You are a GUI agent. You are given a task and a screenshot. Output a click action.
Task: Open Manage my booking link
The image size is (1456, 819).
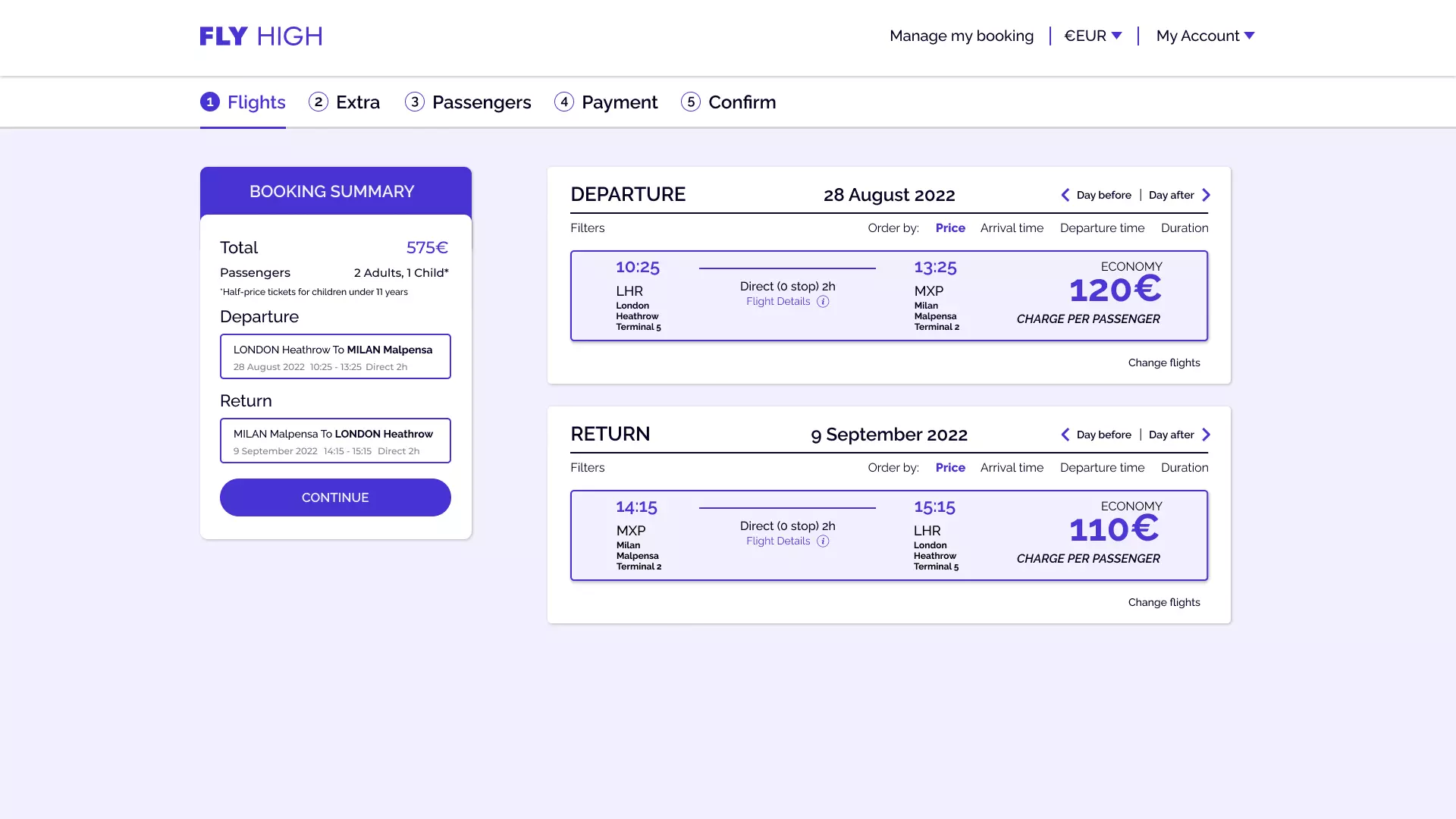click(x=961, y=36)
